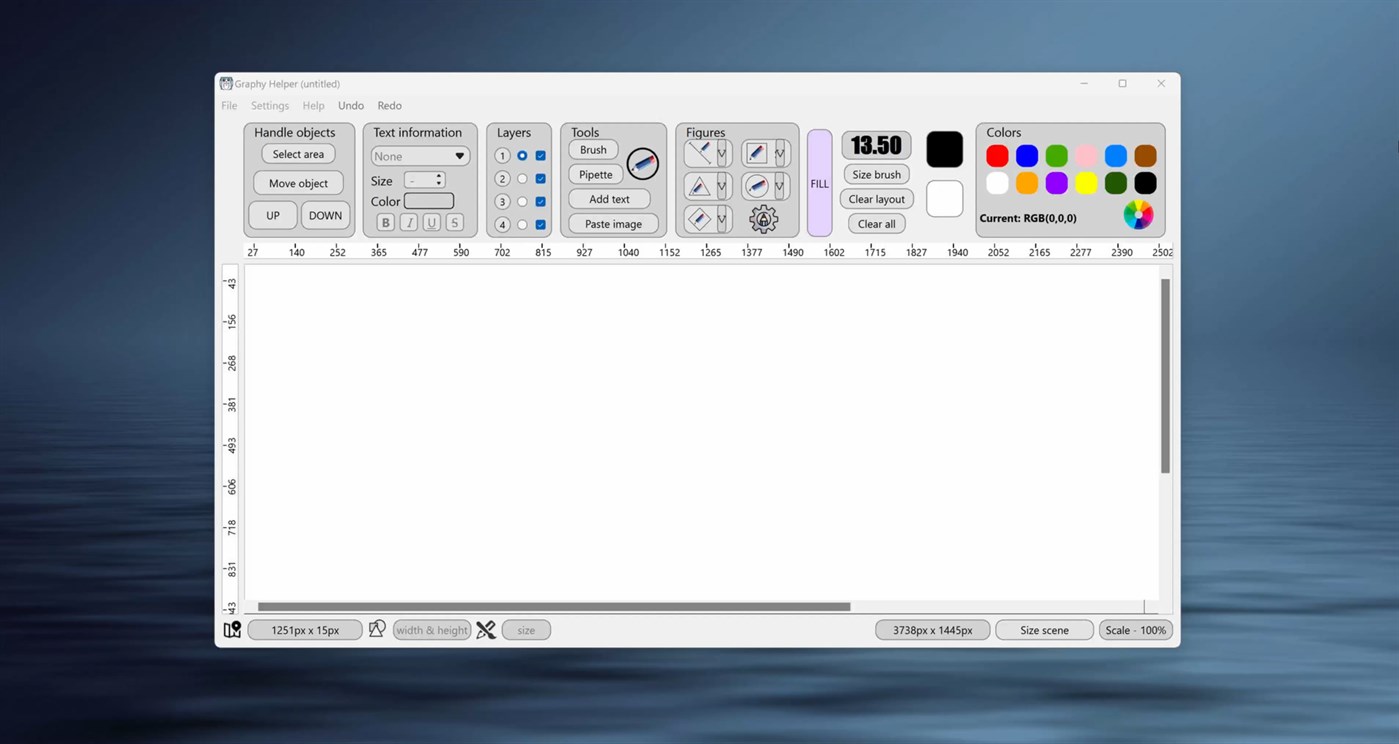
Task: Click the crossed pen and brush icon
Action: coord(486,629)
